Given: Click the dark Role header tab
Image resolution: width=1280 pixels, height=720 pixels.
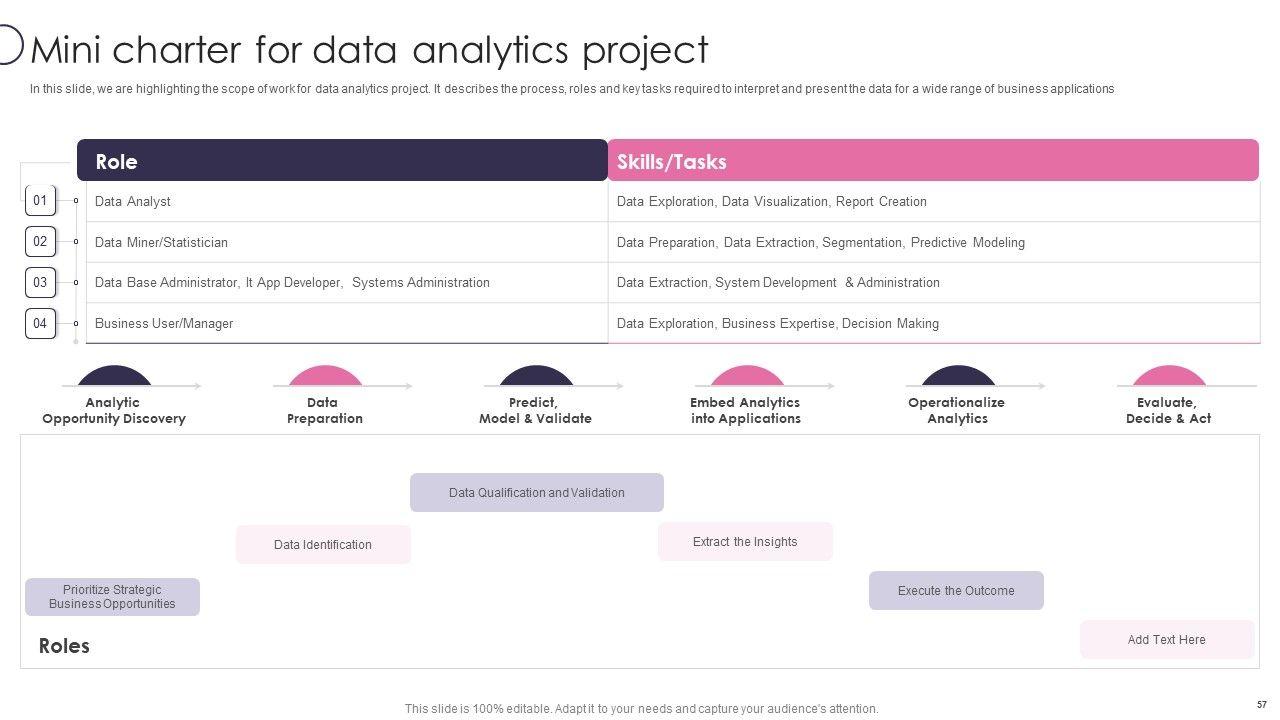Looking at the screenshot, I should tap(342, 161).
